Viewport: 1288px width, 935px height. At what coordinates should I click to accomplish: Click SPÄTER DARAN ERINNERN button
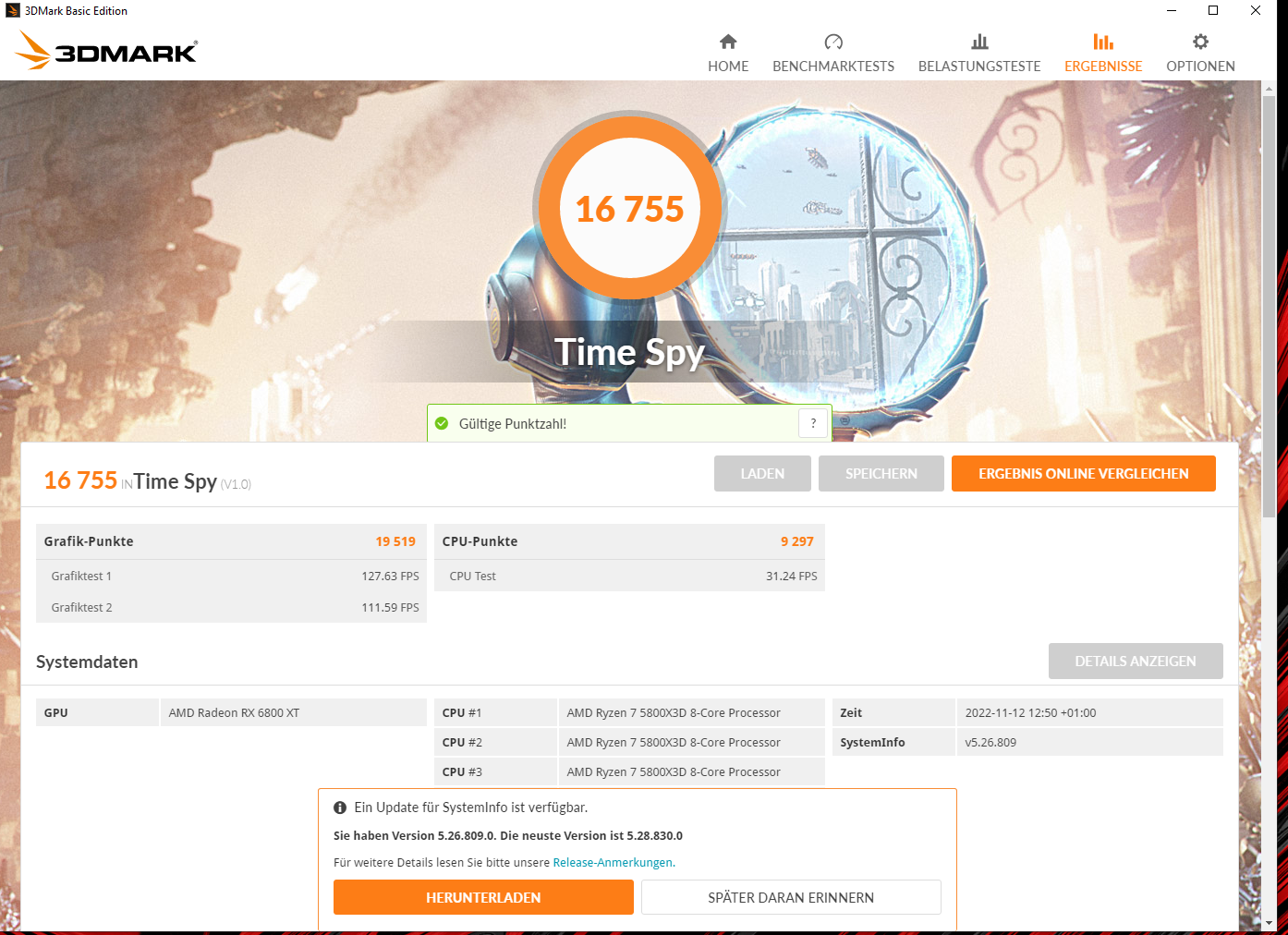point(791,897)
